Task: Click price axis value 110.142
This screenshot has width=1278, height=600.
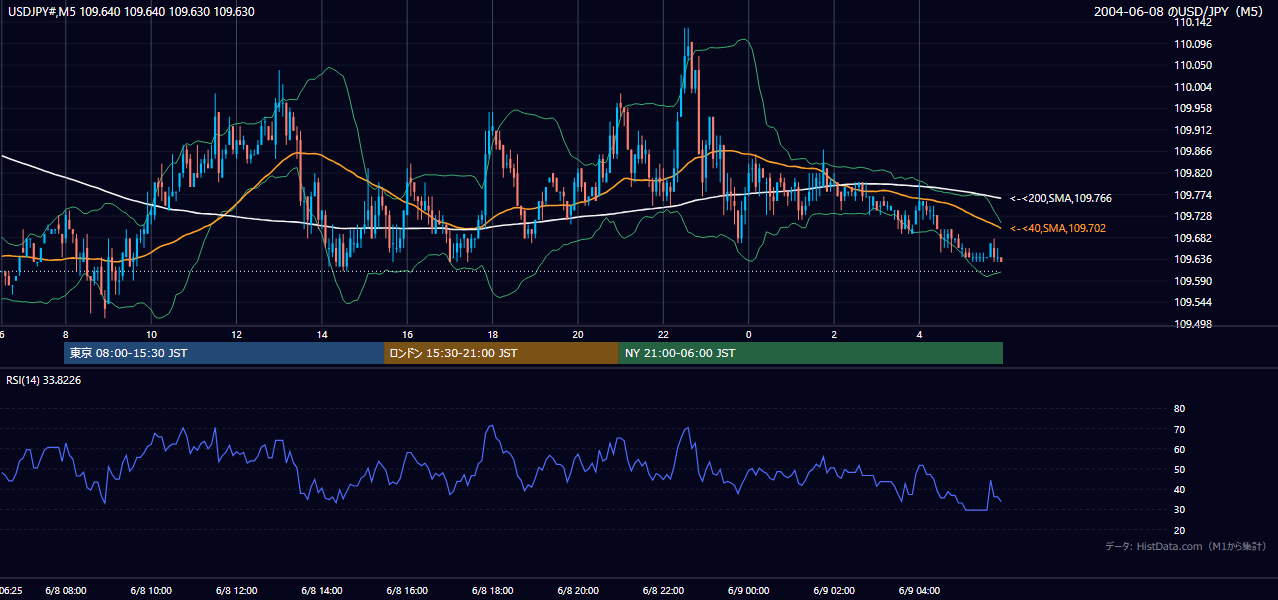Action: point(1193,22)
